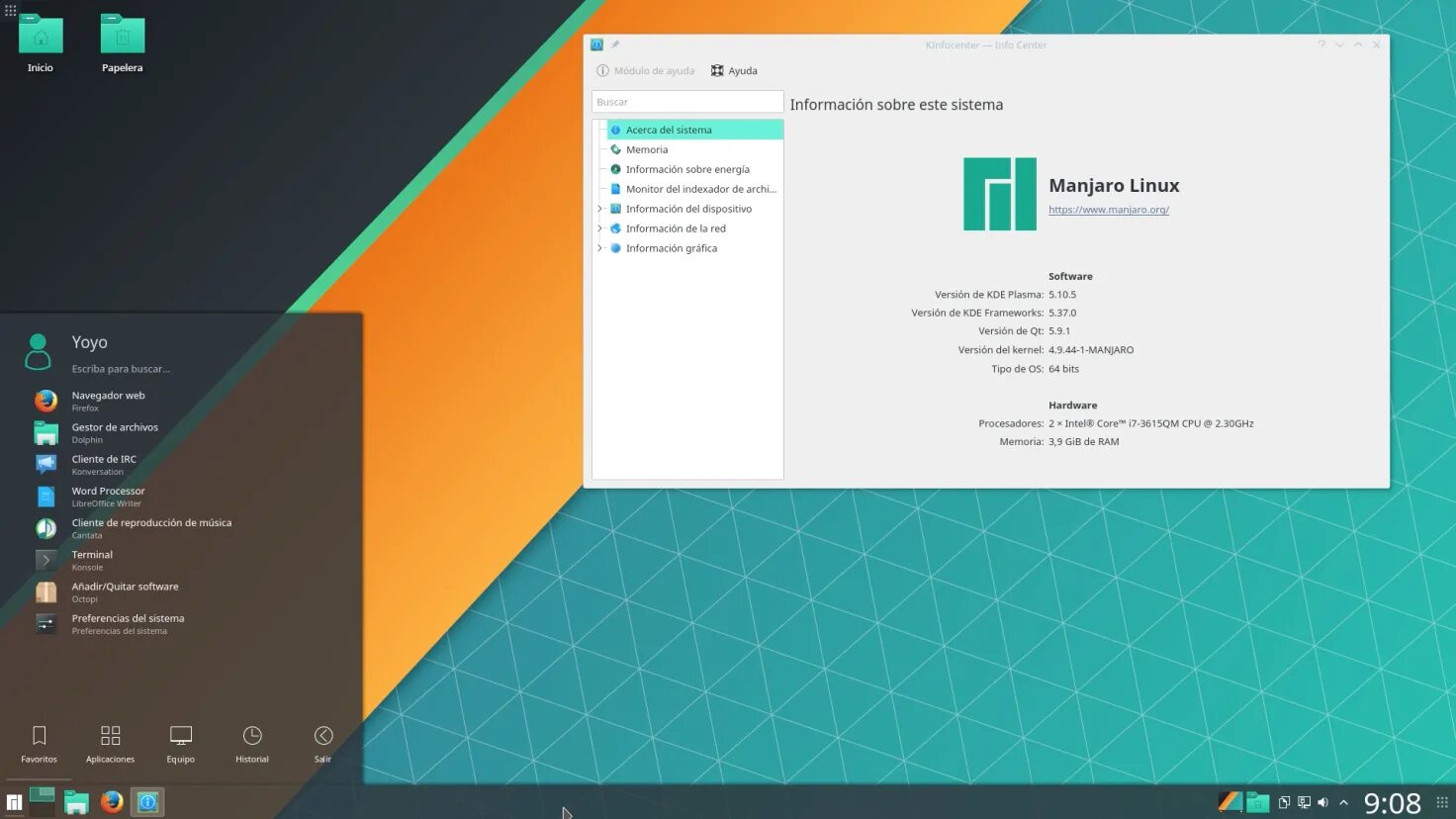Open the Papelera trash desktop icon
This screenshot has height=819, width=1456.
(123, 44)
